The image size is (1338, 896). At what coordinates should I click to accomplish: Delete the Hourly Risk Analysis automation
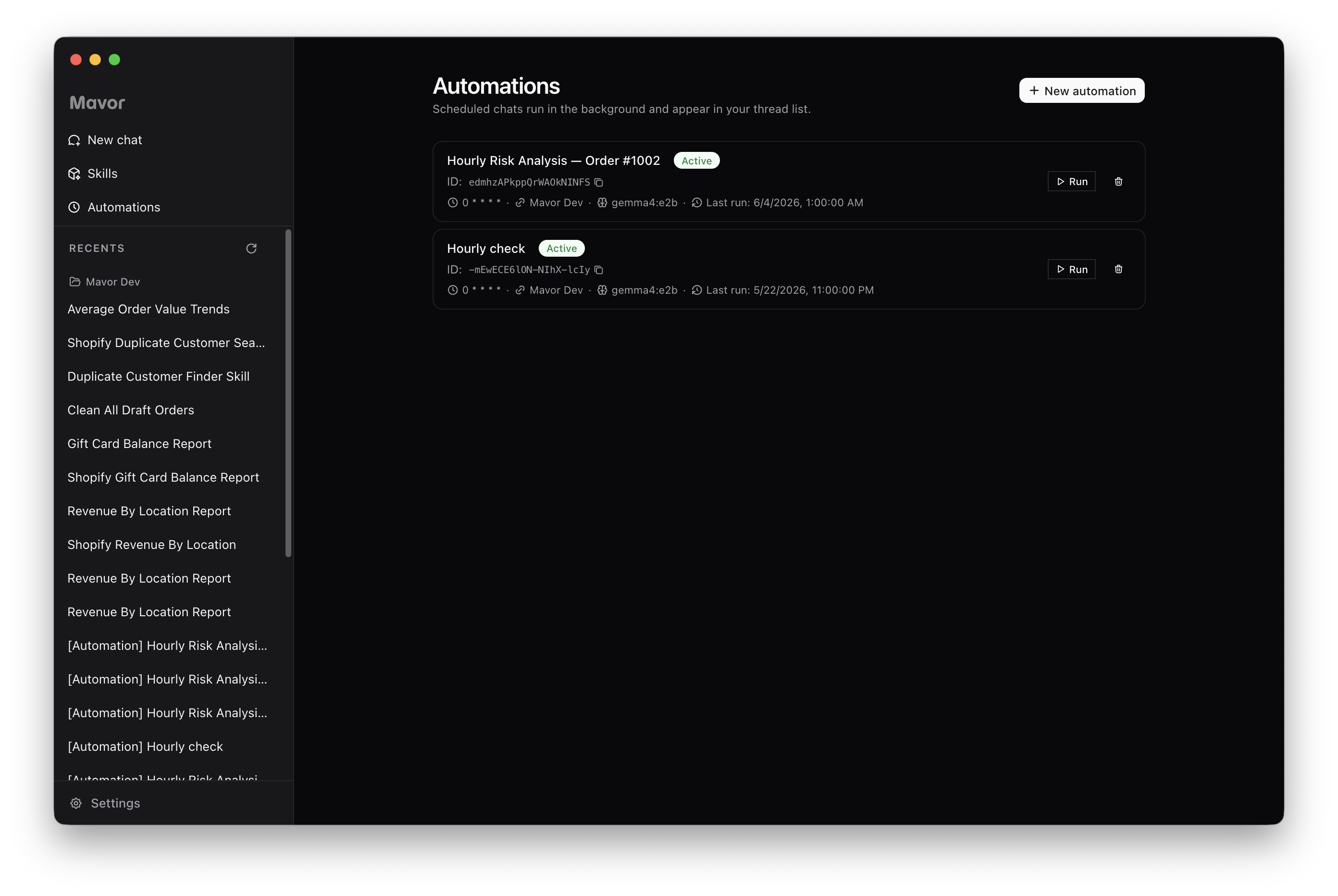click(x=1118, y=181)
